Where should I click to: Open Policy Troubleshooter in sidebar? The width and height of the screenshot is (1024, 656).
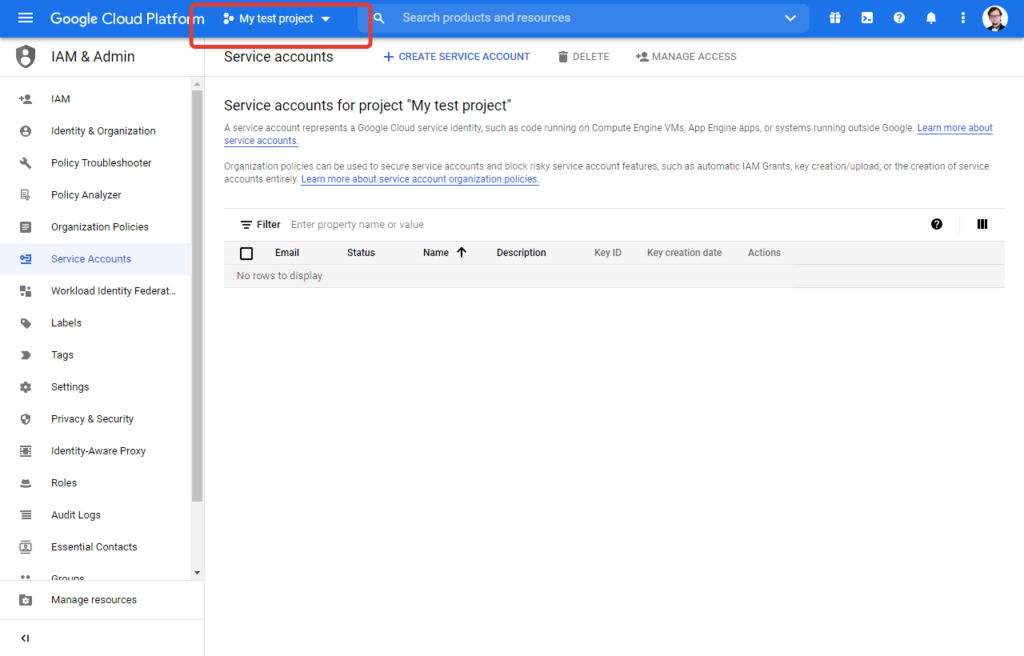click(101, 163)
